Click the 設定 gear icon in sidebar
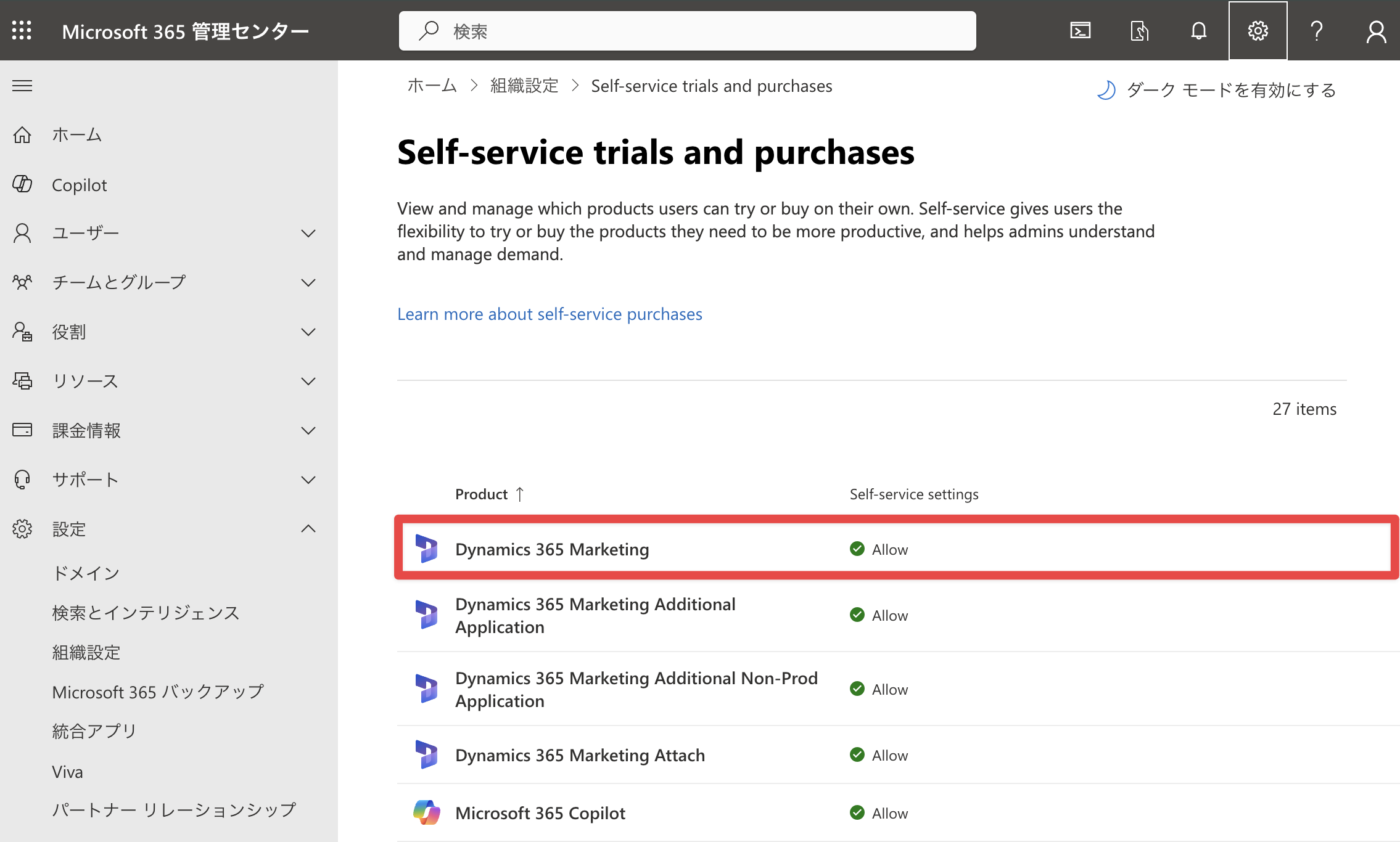The width and height of the screenshot is (1400, 842). point(22,529)
